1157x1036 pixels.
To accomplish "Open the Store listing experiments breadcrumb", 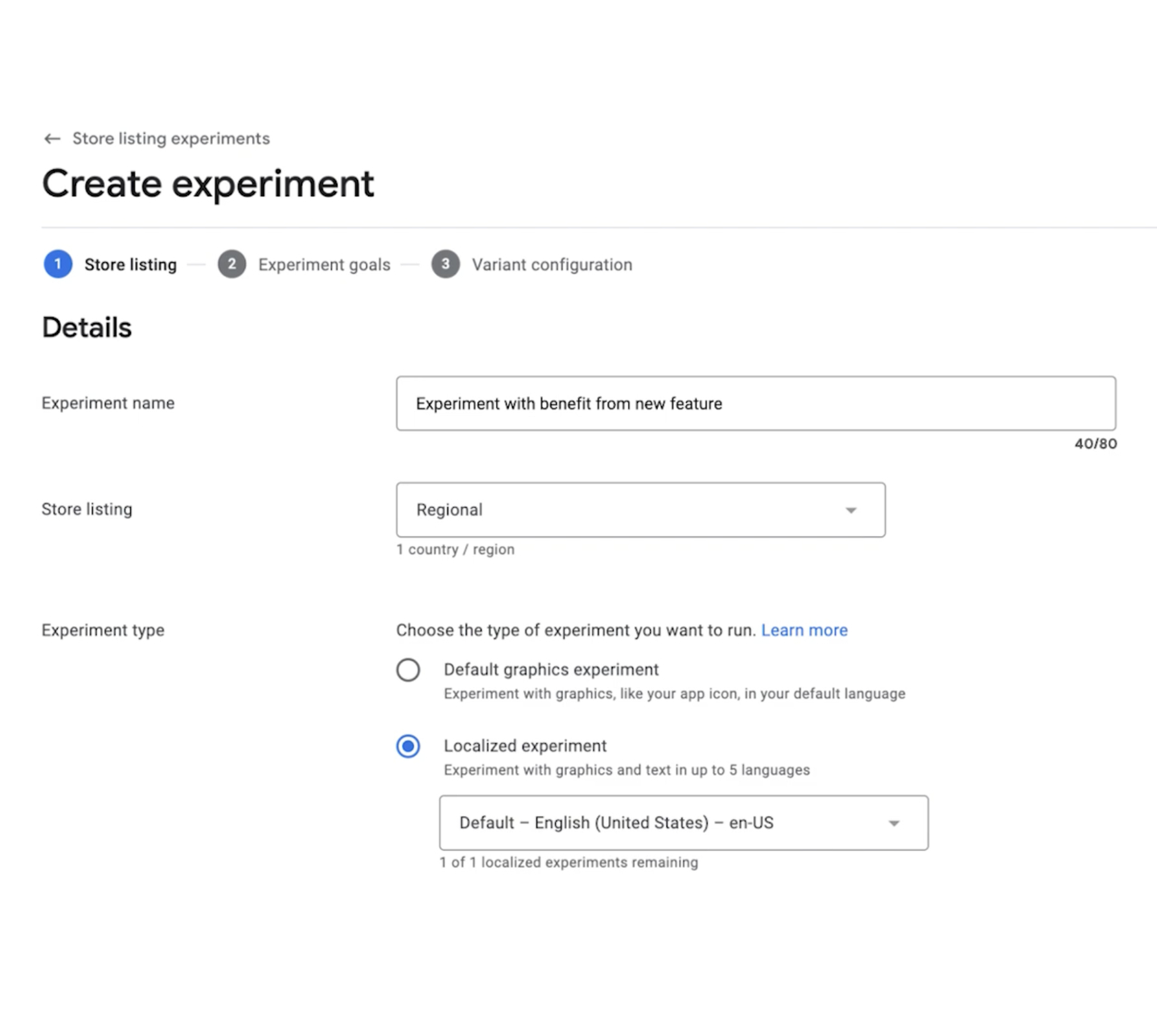I will [171, 138].
